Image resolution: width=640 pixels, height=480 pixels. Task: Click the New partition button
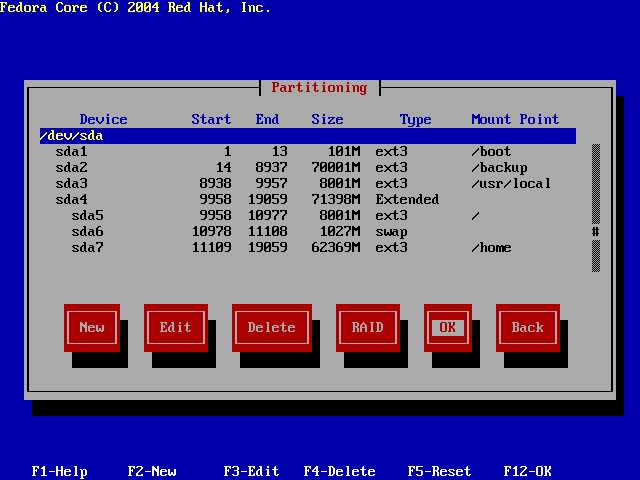tap(91, 327)
